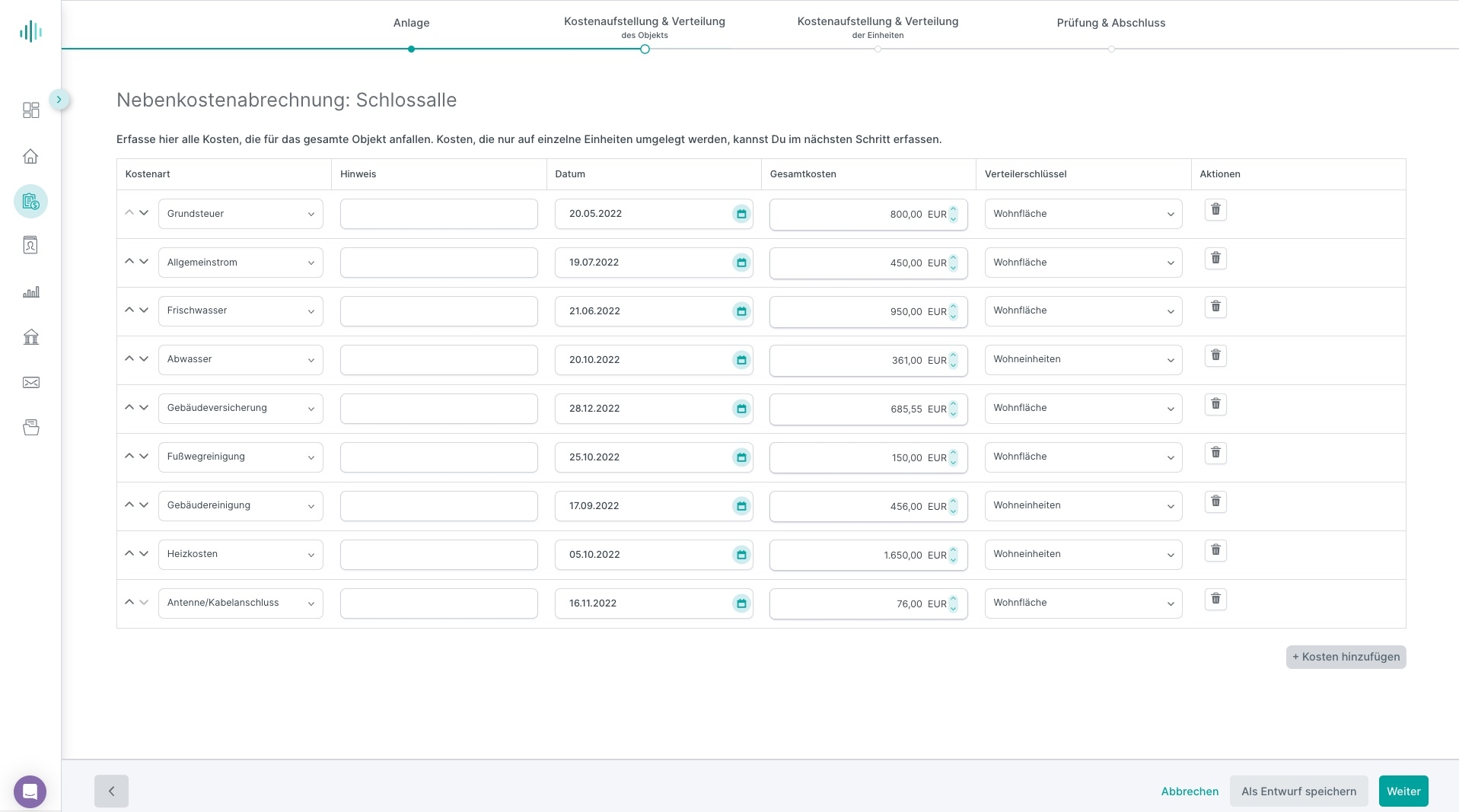Move the Gebäudeversicherung row down

point(144,408)
